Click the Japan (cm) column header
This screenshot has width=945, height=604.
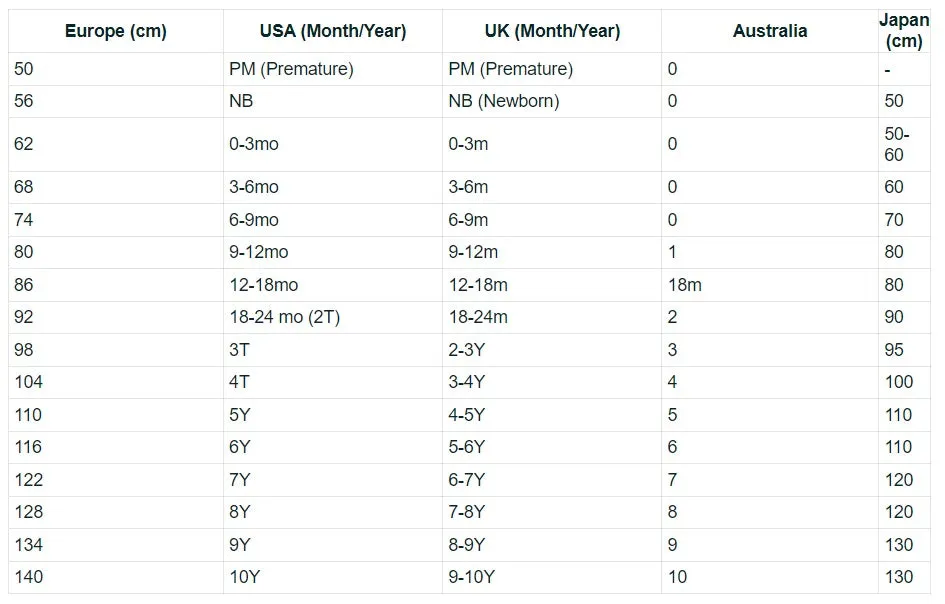click(x=904, y=31)
